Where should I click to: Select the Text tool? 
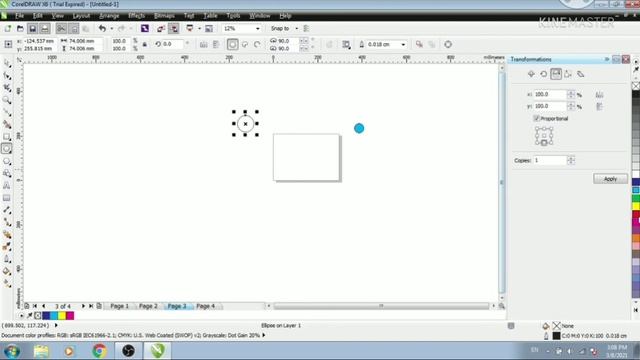[x=7, y=186]
